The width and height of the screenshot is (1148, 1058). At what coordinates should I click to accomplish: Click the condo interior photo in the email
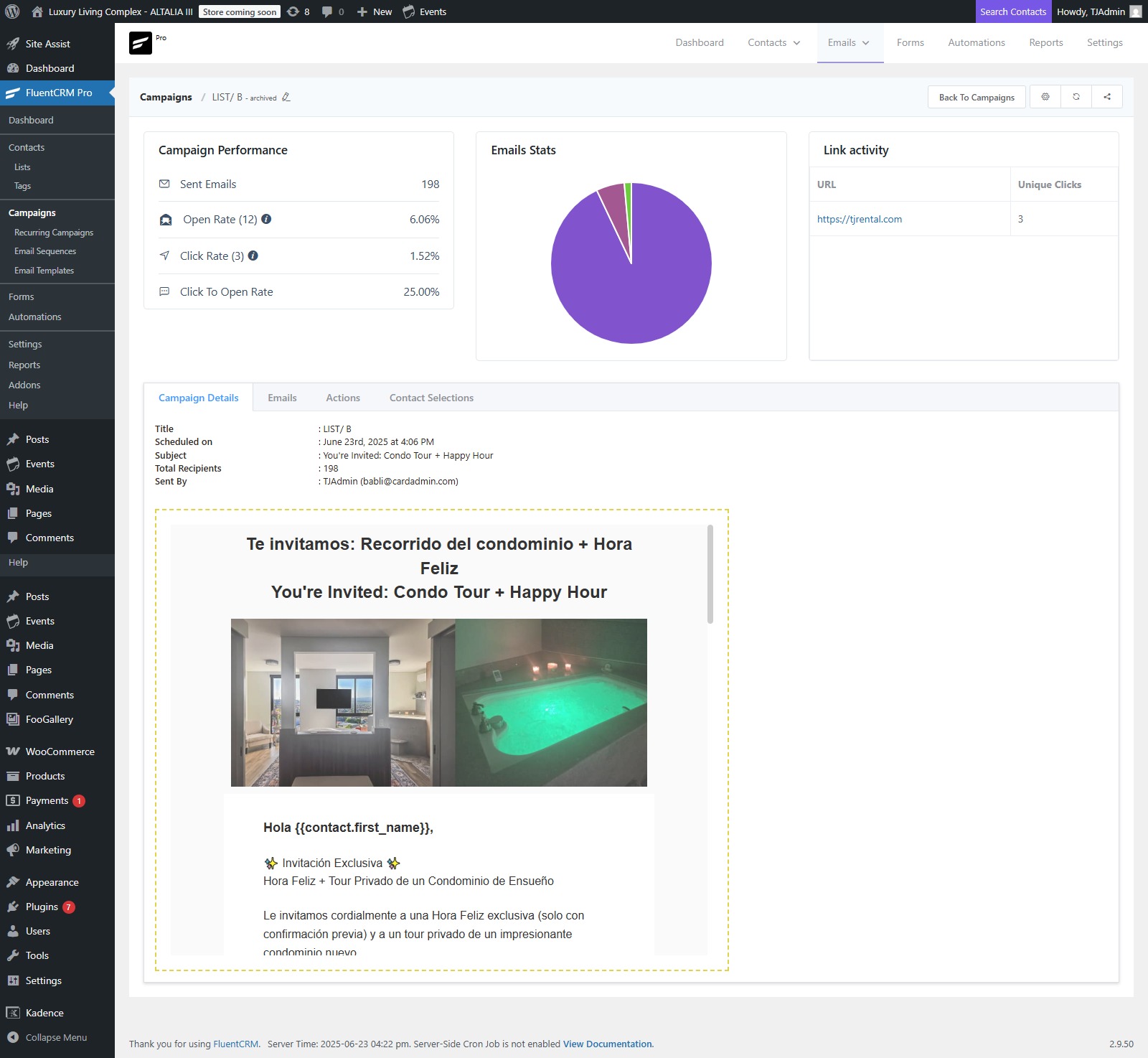[343, 703]
